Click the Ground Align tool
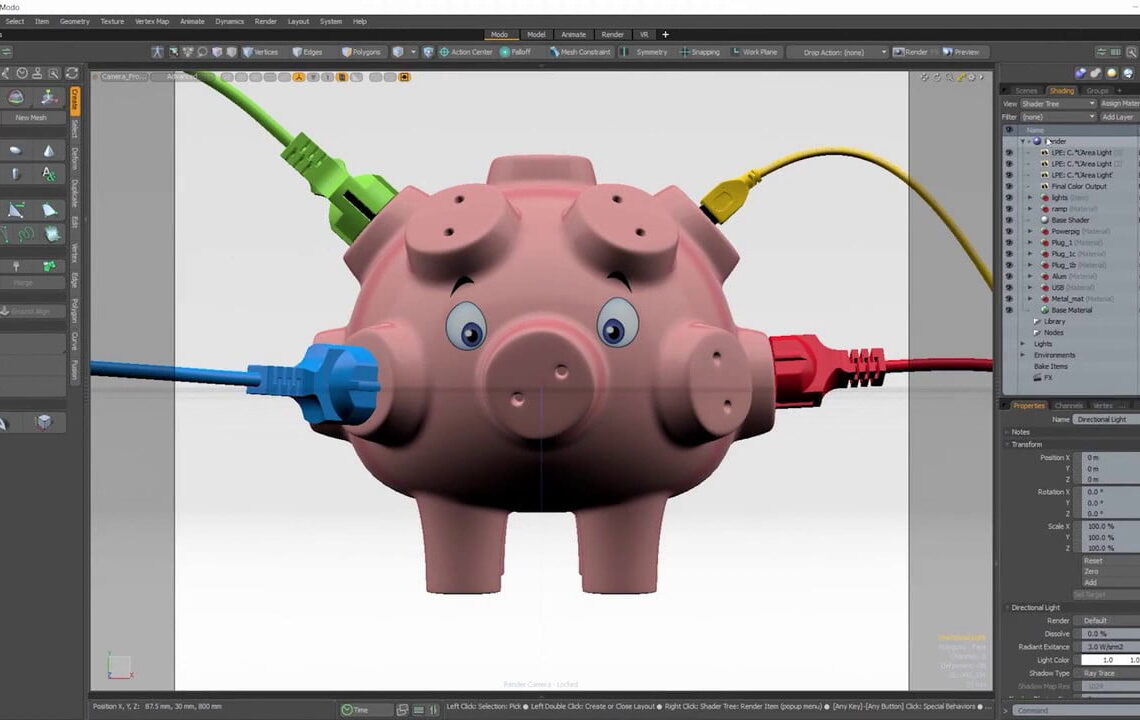The height and width of the screenshot is (720, 1140). click(x=31, y=311)
